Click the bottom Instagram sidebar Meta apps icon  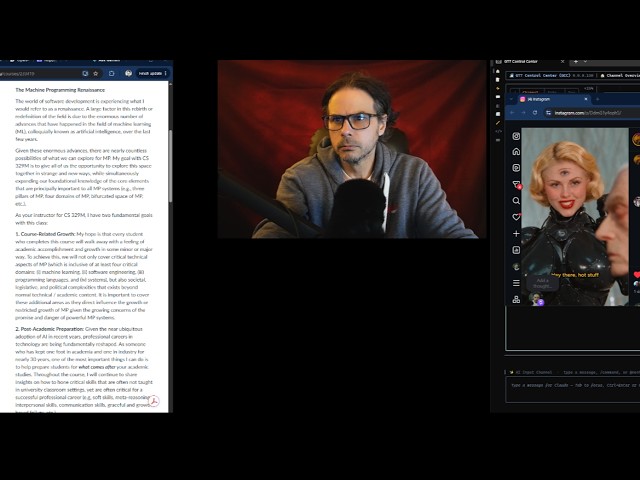(516, 299)
